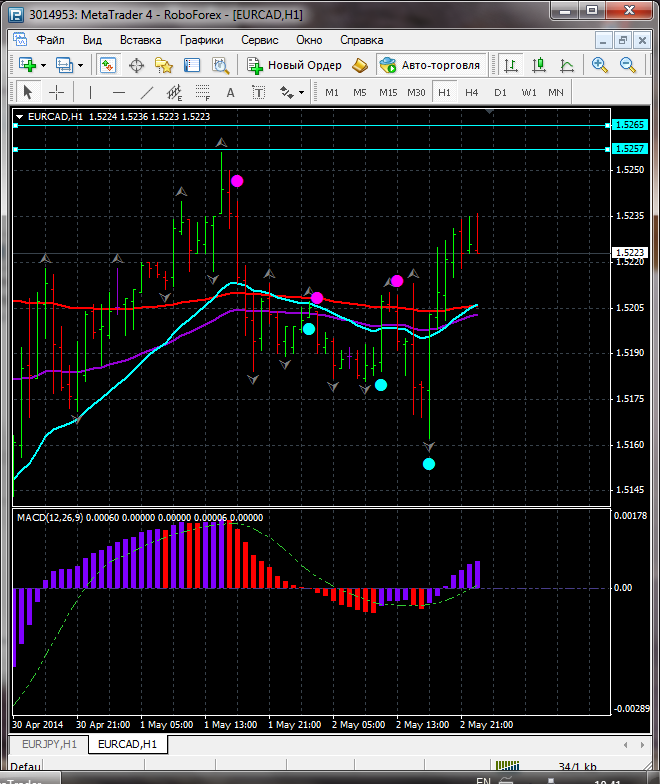Open the Сервис menu
660x784 pixels.
[259, 40]
